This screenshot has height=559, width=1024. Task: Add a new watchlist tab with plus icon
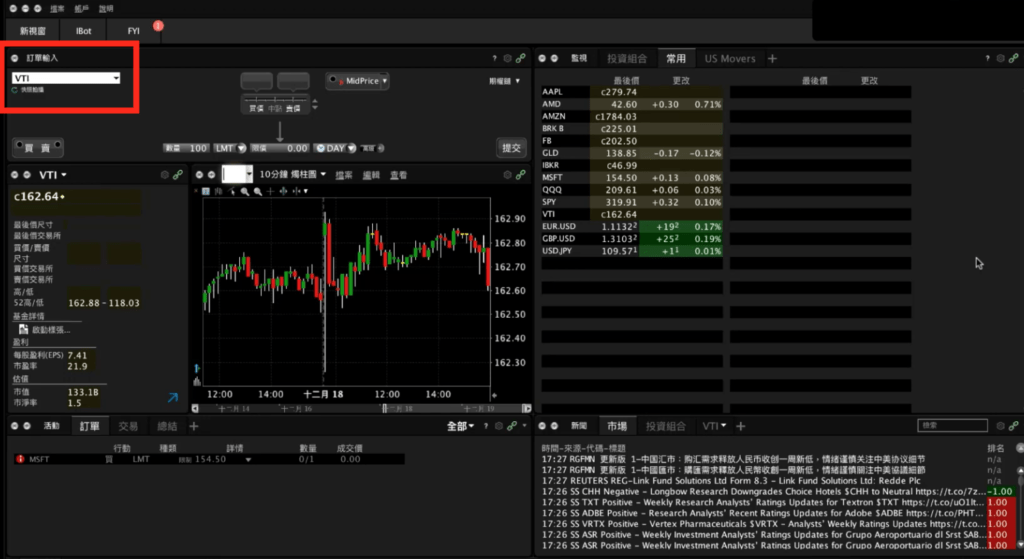(x=773, y=59)
